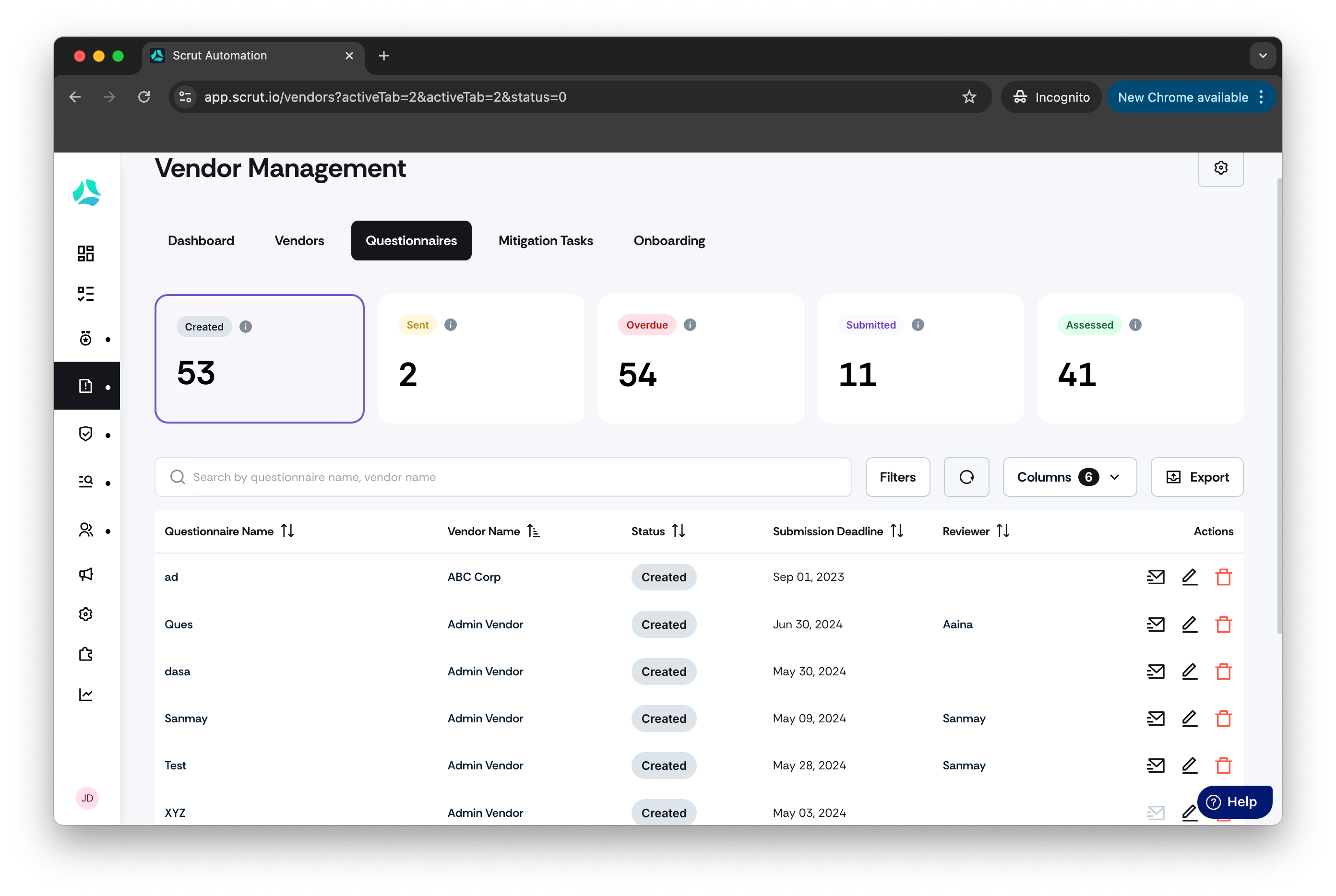Edit the 'Ques' questionnaire with pencil icon
The width and height of the screenshot is (1336, 896).
[1190, 625]
